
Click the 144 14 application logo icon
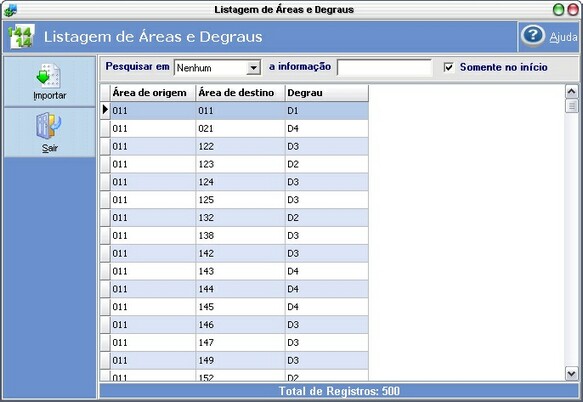[x=22, y=36]
